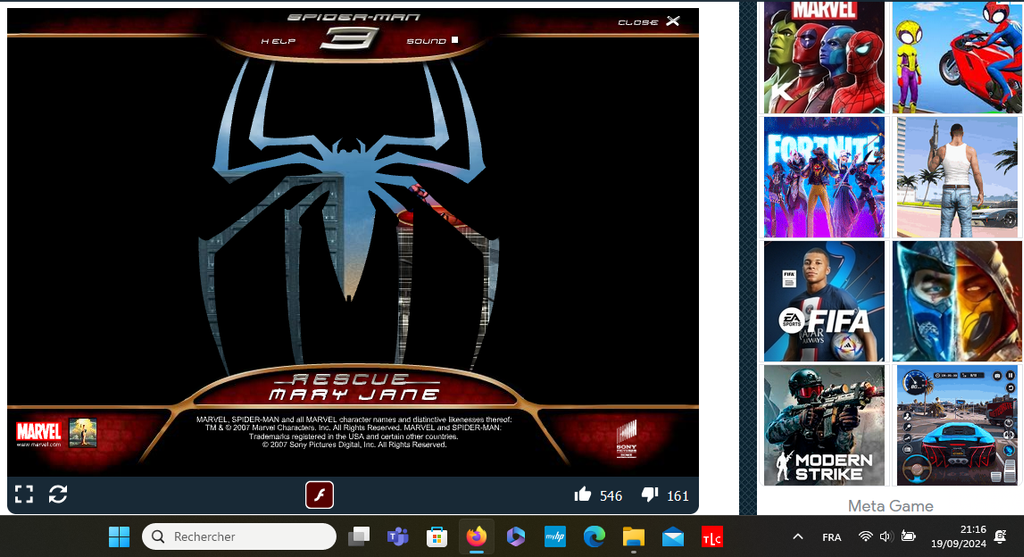Click the Rechercher search box

click(239, 537)
